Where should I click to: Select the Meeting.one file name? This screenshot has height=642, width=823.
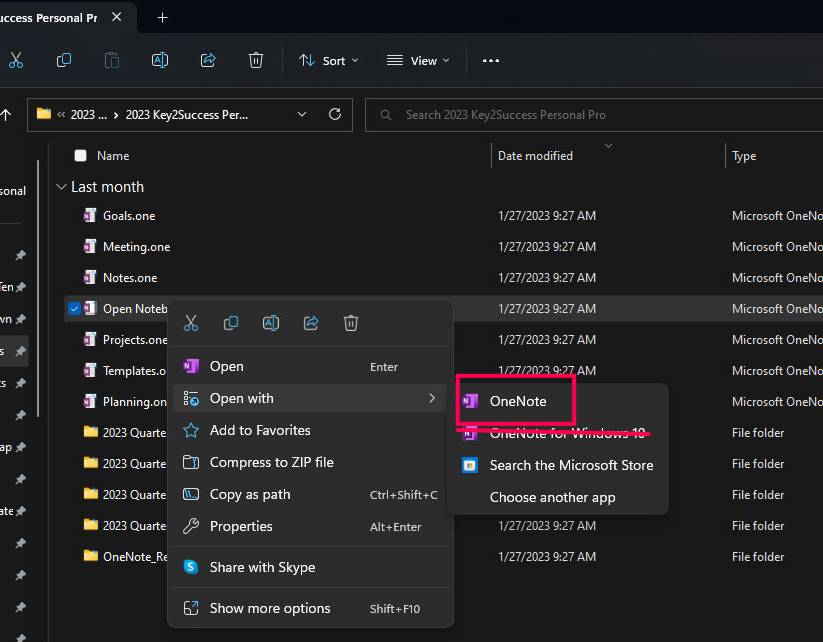(x=136, y=247)
